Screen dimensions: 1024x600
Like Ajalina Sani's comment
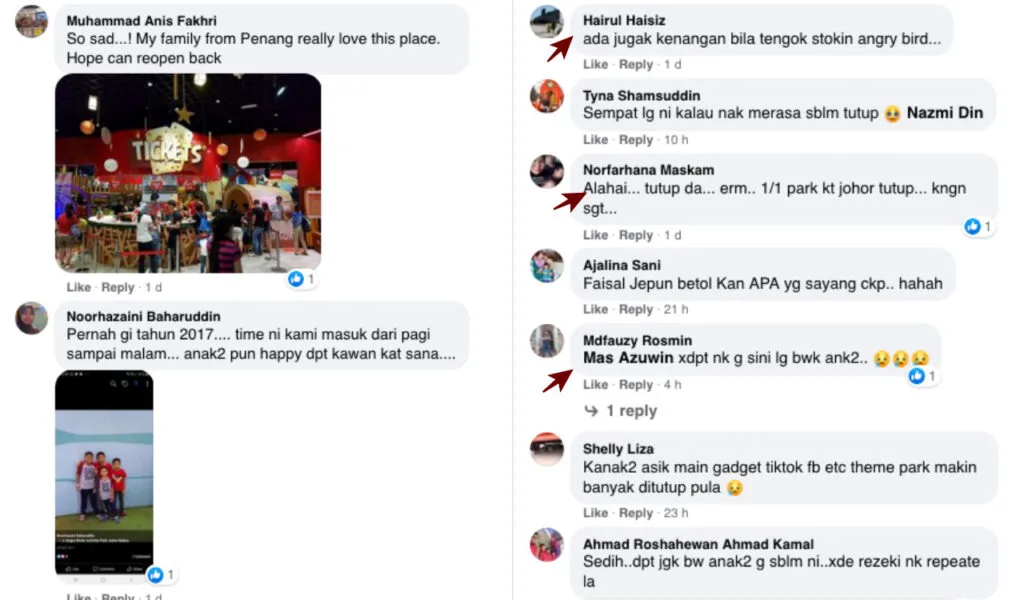[x=595, y=309]
